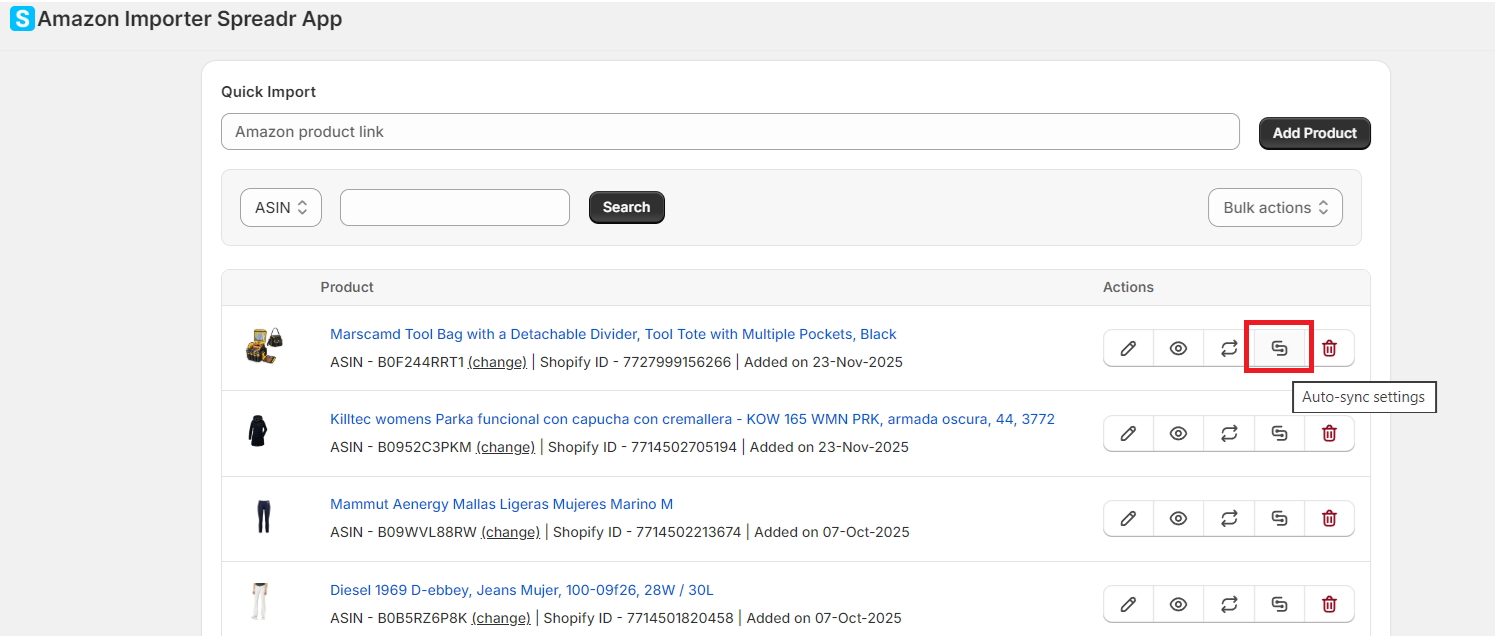This screenshot has height=636, width=1495.
Task: Open Marscamd Tool Bag product link
Action: [x=613, y=334]
